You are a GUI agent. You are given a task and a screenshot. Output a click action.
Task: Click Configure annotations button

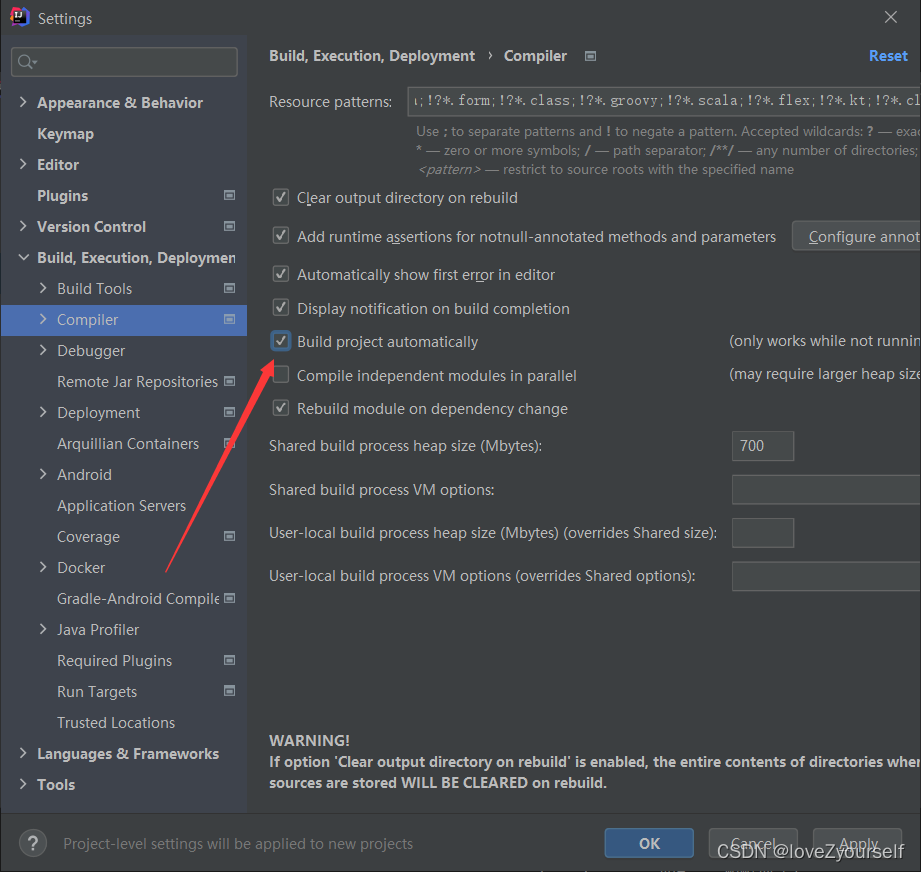(x=856, y=236)
